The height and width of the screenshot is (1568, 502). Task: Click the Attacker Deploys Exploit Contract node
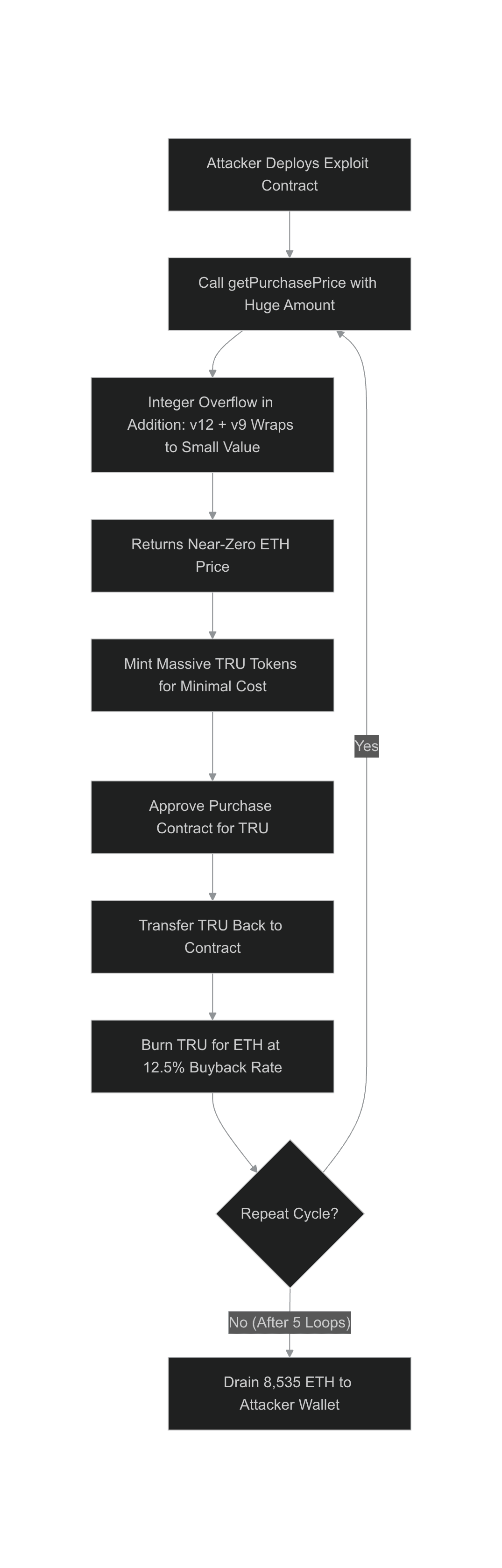click(289, 174)
